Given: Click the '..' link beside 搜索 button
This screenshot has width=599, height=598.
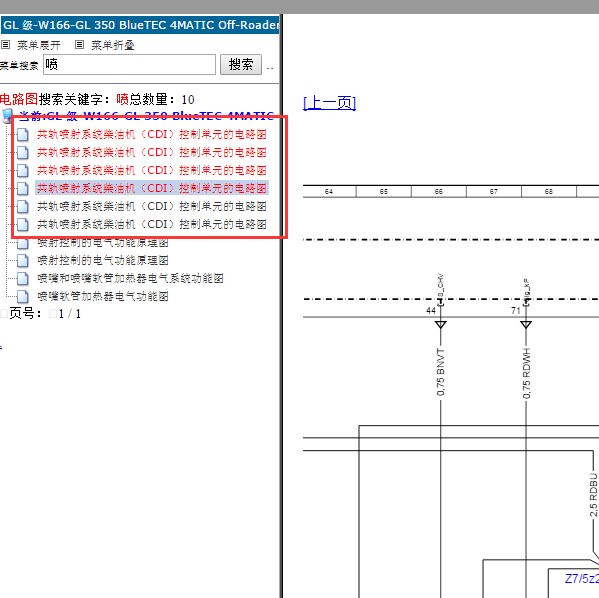Looking at the screenshot, I should click(270, 67).
